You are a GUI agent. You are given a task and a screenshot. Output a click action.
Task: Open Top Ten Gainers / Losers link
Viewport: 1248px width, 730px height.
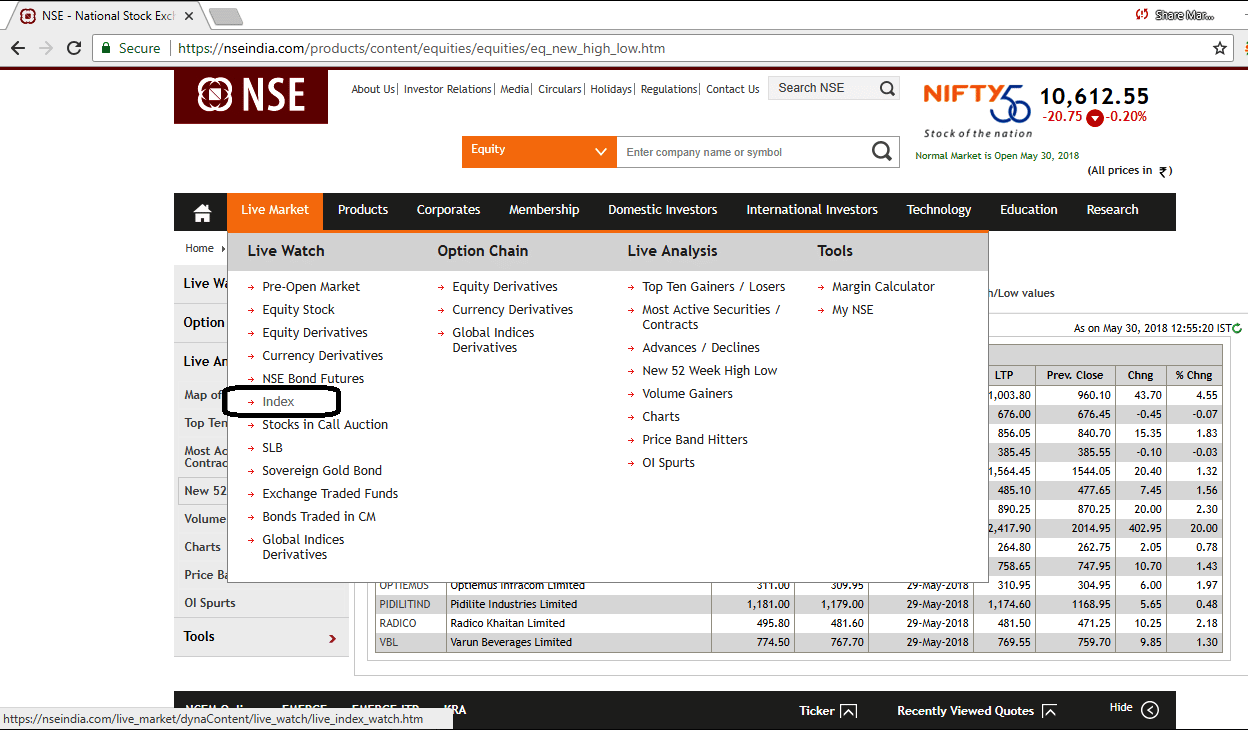pos(714,287)
